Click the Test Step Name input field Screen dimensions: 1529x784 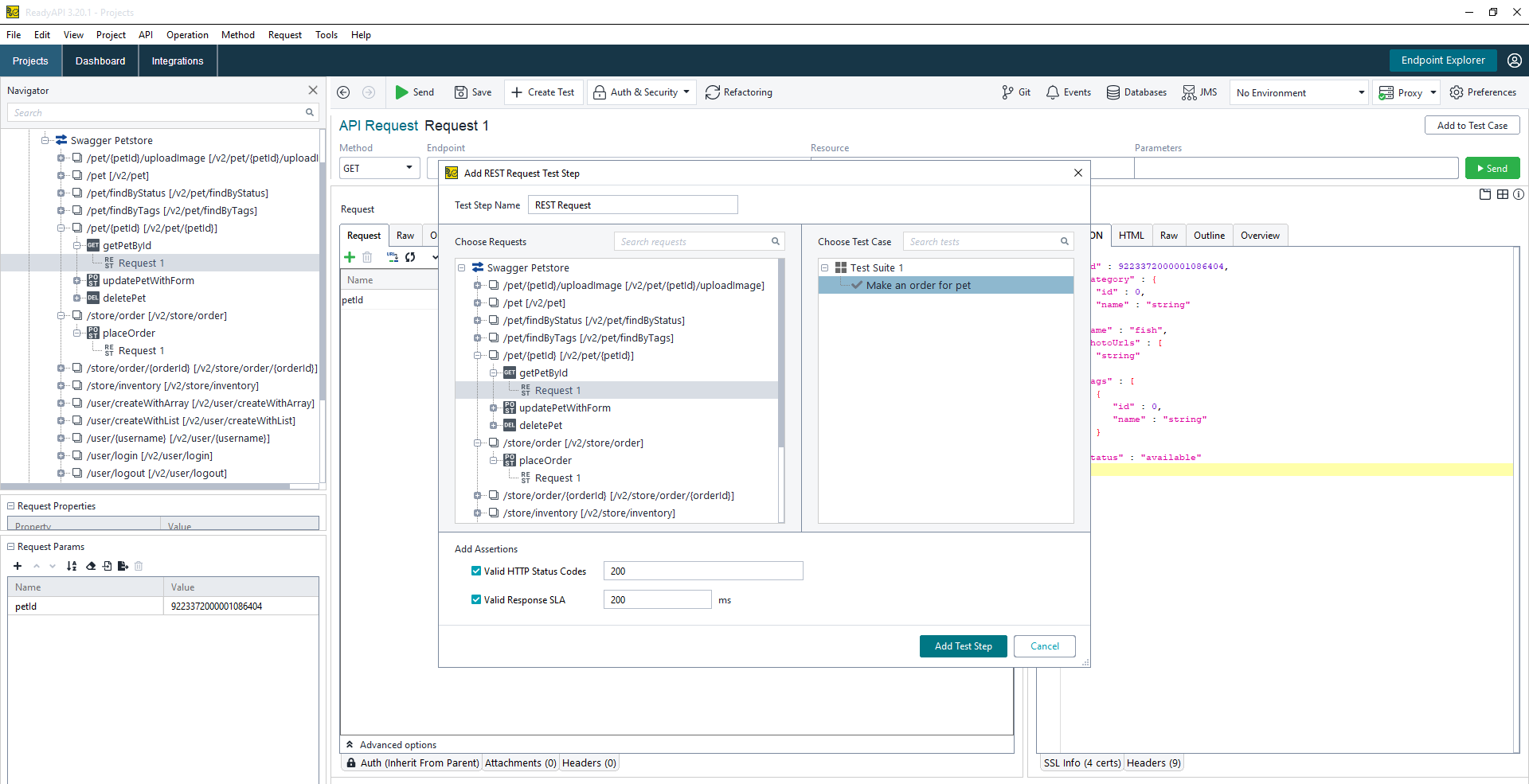point(633,205)
